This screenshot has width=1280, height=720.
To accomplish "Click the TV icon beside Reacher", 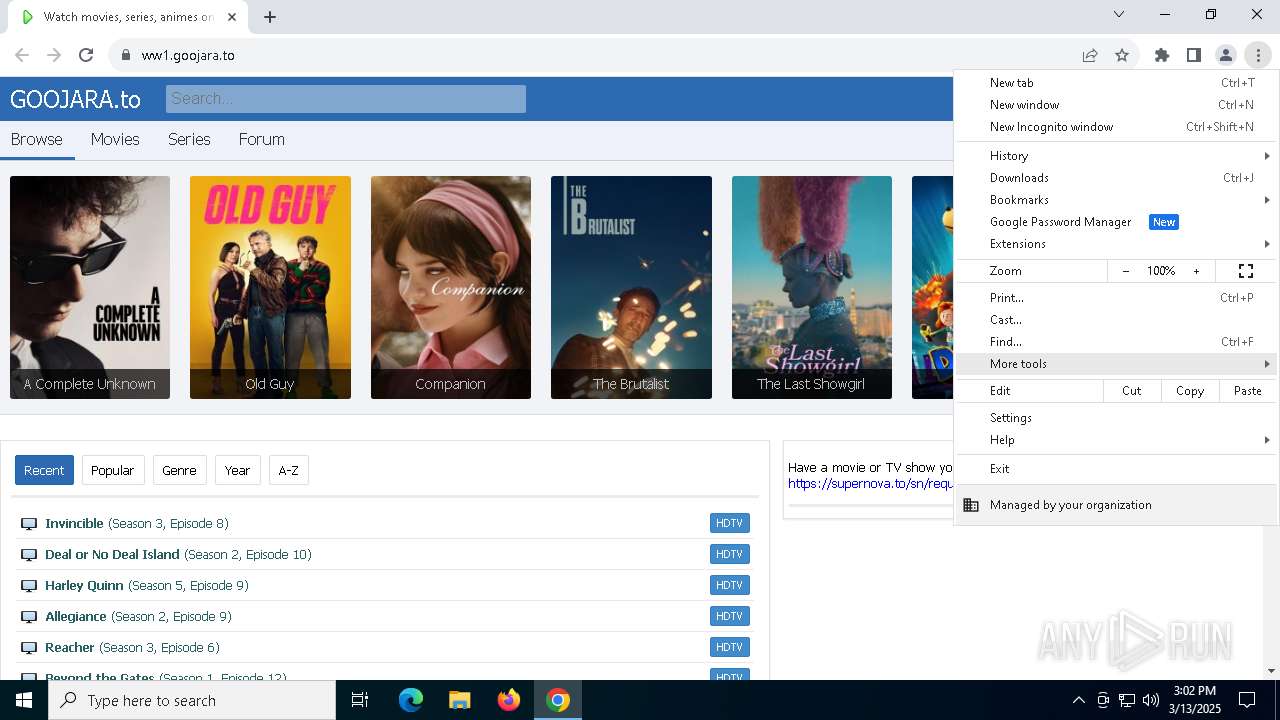I will [x=29, y=648].
